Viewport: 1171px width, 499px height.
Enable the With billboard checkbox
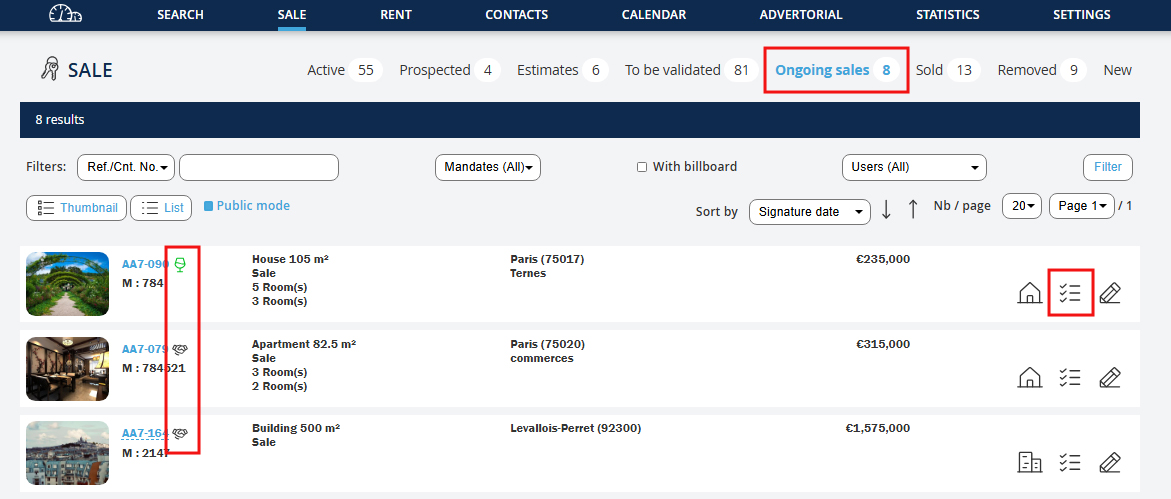642,167
